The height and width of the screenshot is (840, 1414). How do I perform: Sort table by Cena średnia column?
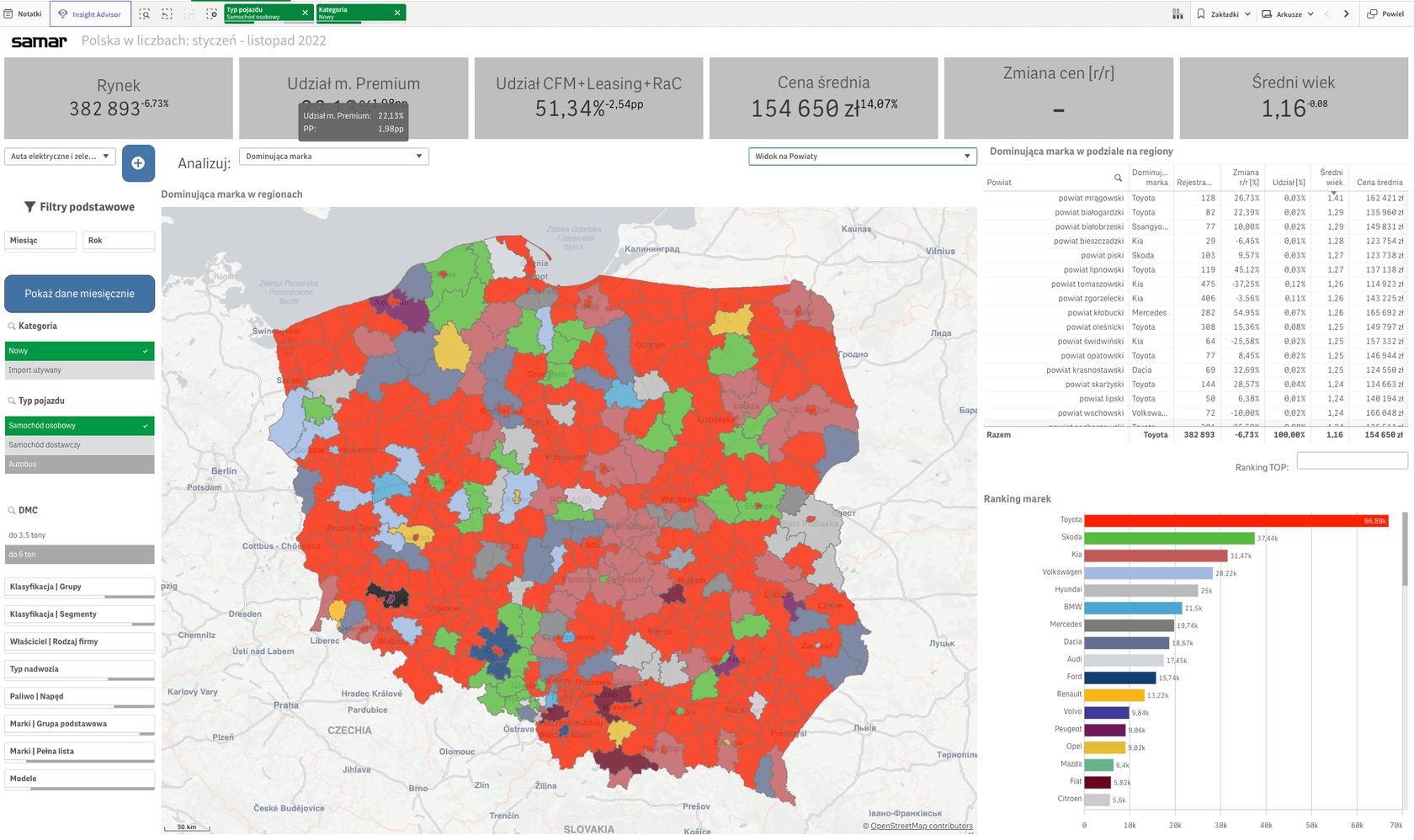[x=1379, y=183]
